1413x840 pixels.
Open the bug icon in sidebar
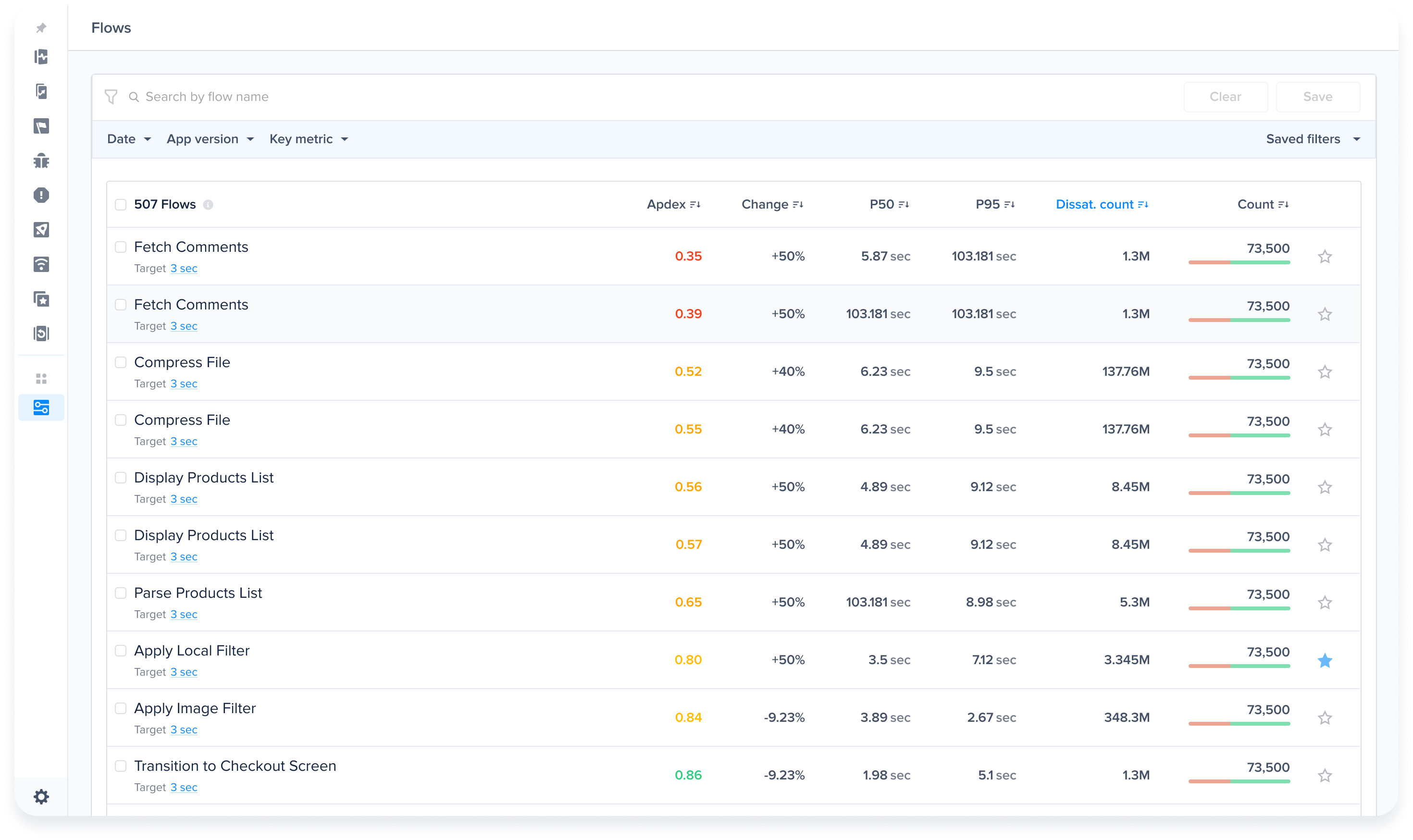point(41,161)
